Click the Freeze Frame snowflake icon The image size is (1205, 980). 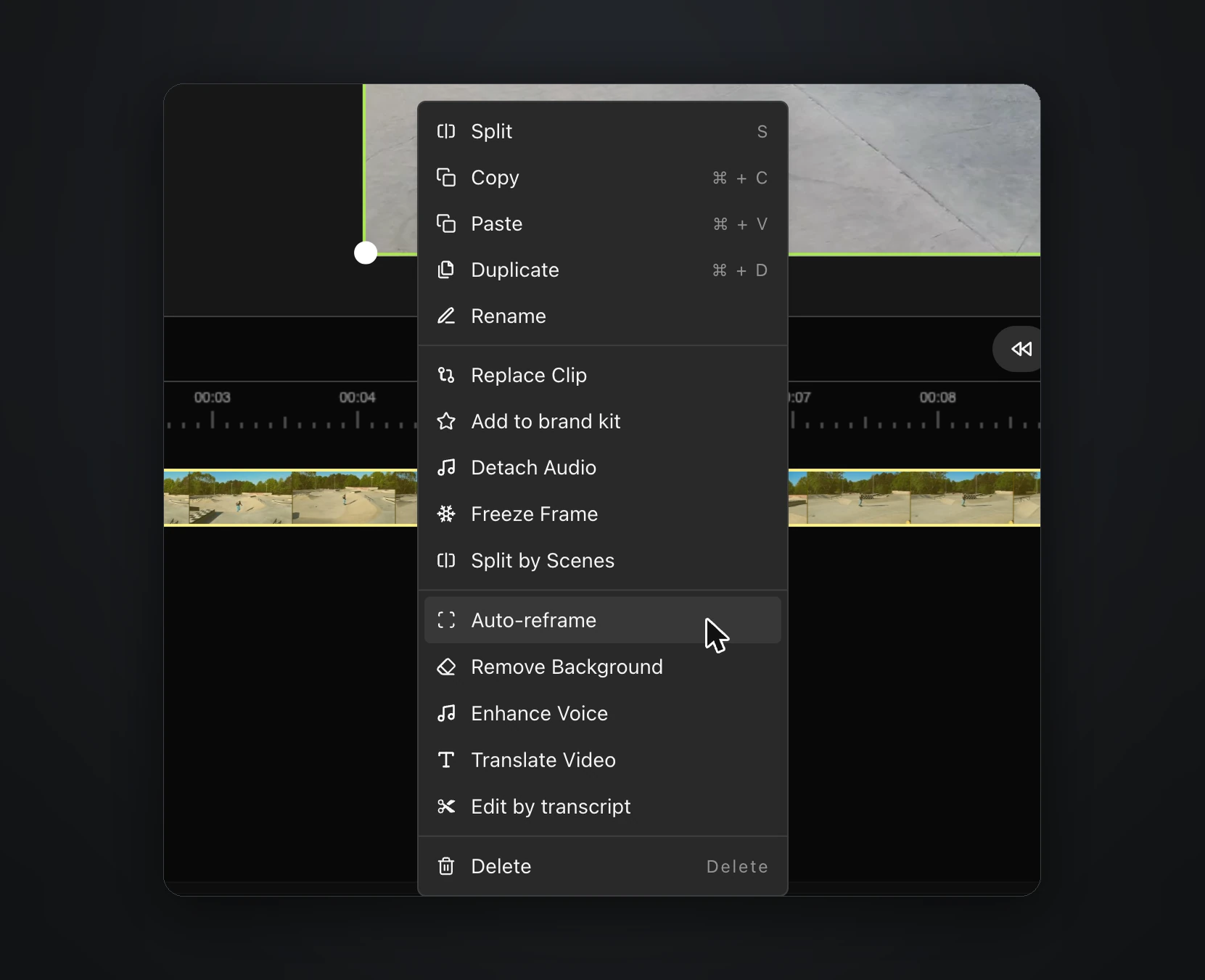(x=446, y=514)
